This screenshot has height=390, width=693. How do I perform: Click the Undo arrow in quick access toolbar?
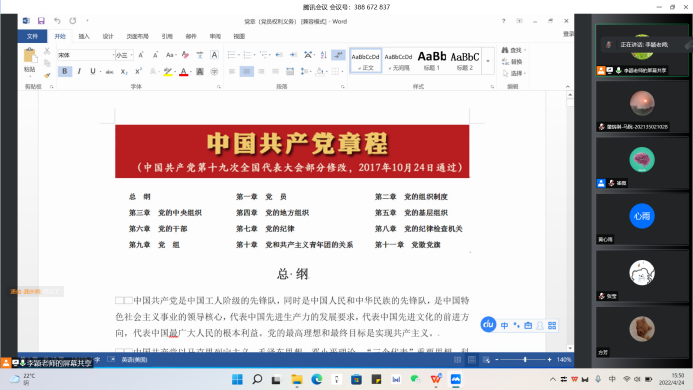(x=57, y=21)
